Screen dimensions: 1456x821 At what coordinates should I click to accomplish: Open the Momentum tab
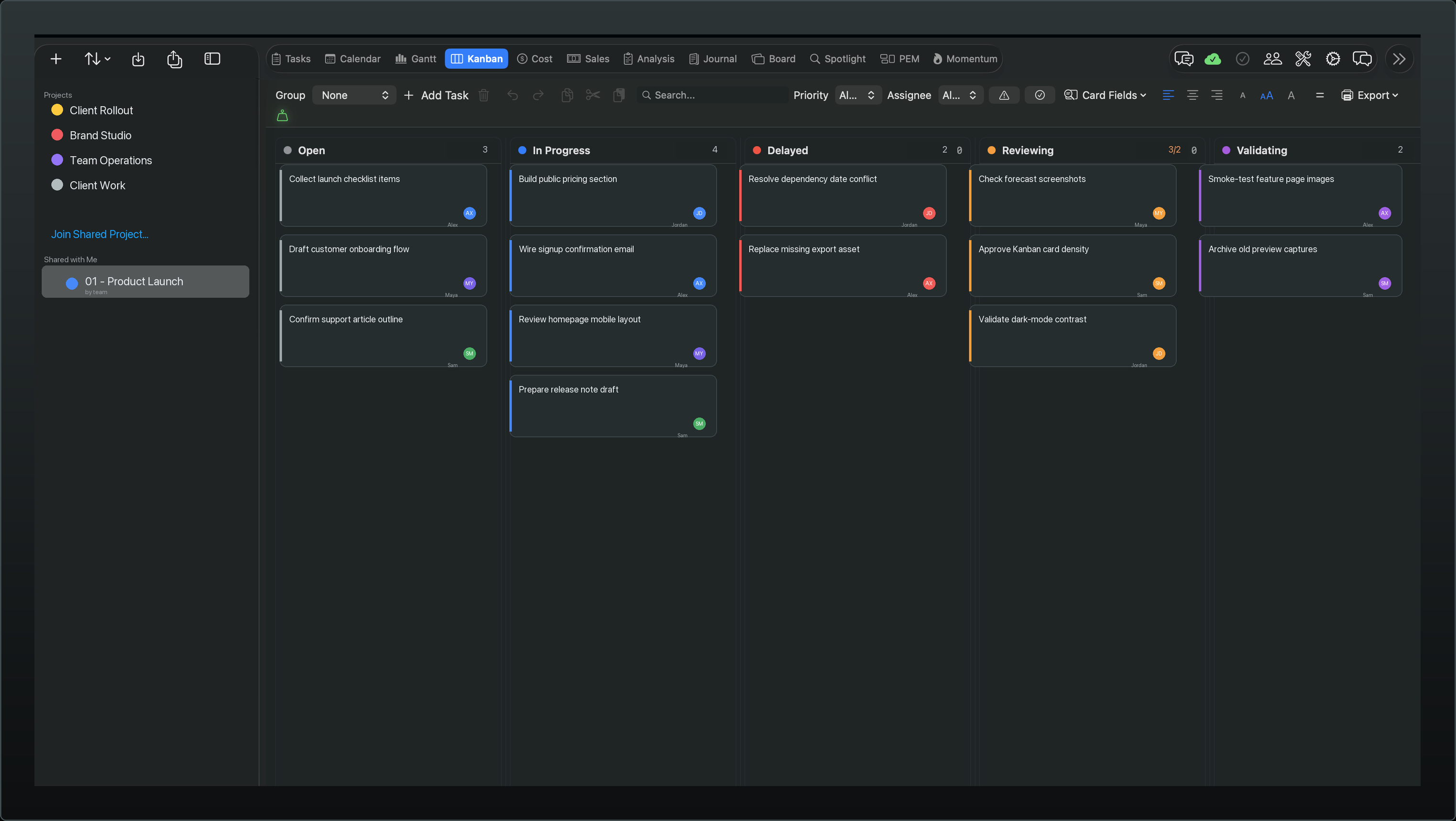pyautogui.click(x=965, y=59)
